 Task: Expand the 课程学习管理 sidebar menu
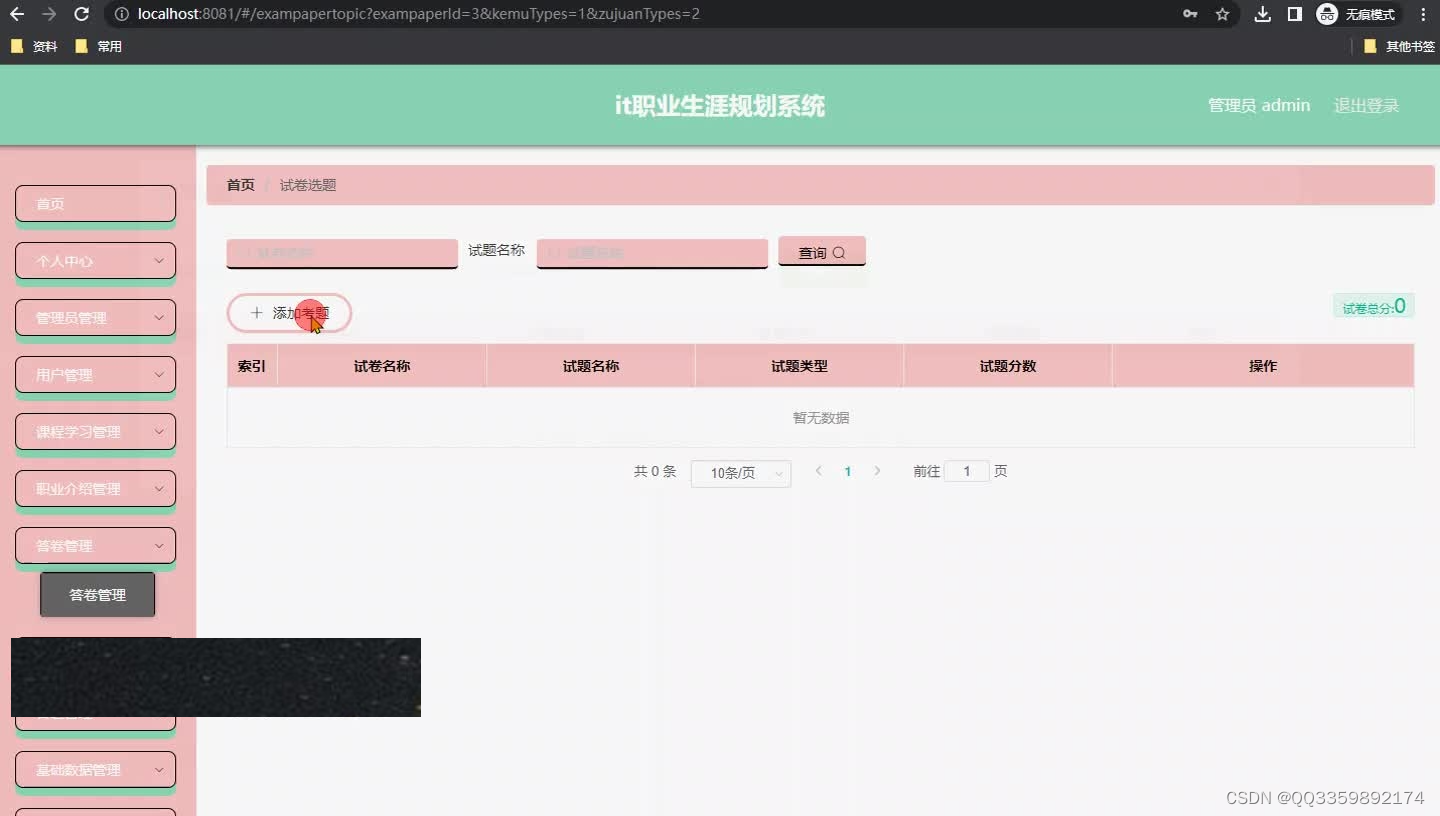pyautogui.click(x=95, y=432)
